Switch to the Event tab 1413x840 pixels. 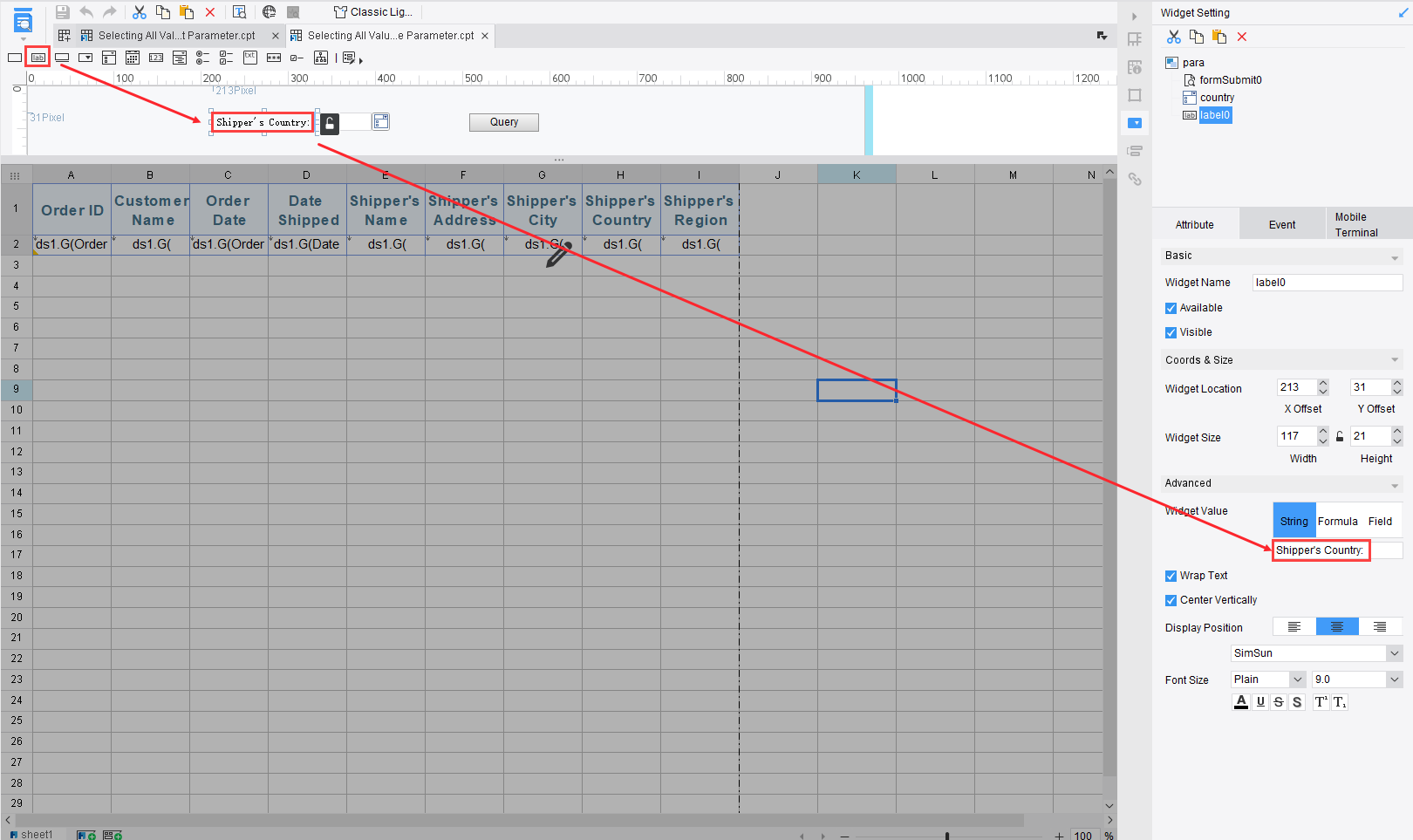click(1281, 223)
